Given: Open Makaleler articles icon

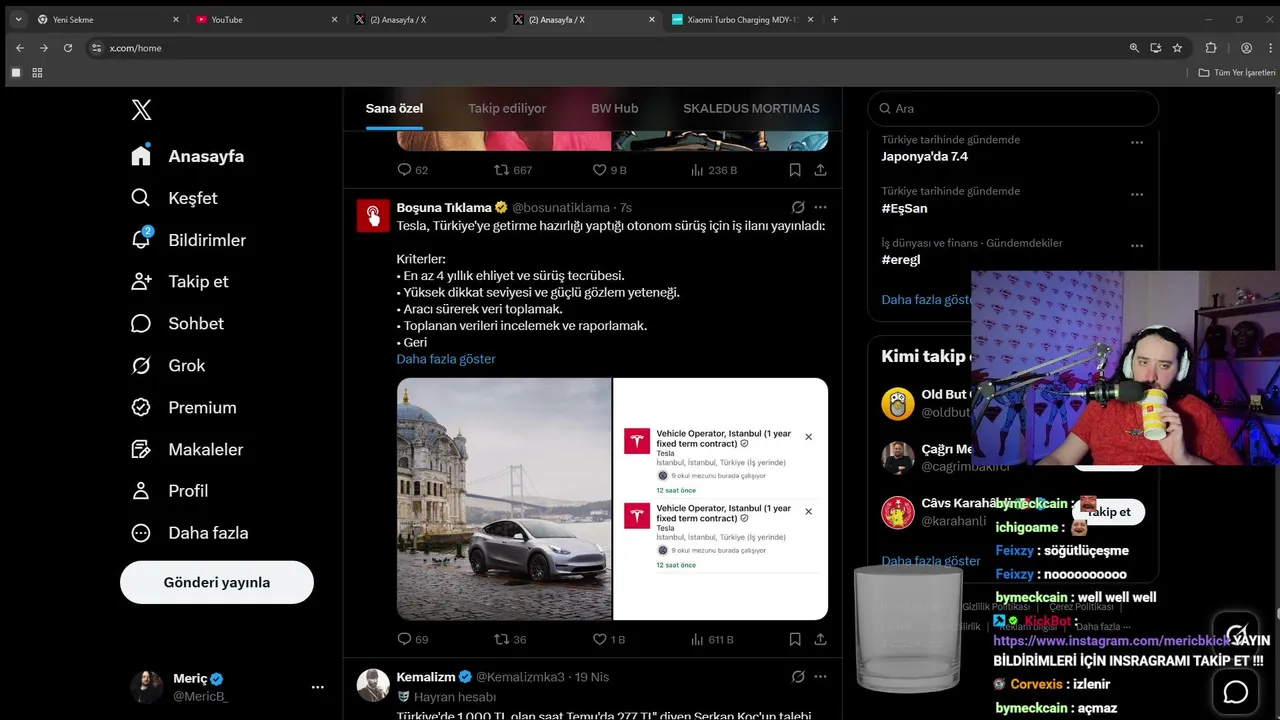Looking at the screenshot, I should pos(141,449).
